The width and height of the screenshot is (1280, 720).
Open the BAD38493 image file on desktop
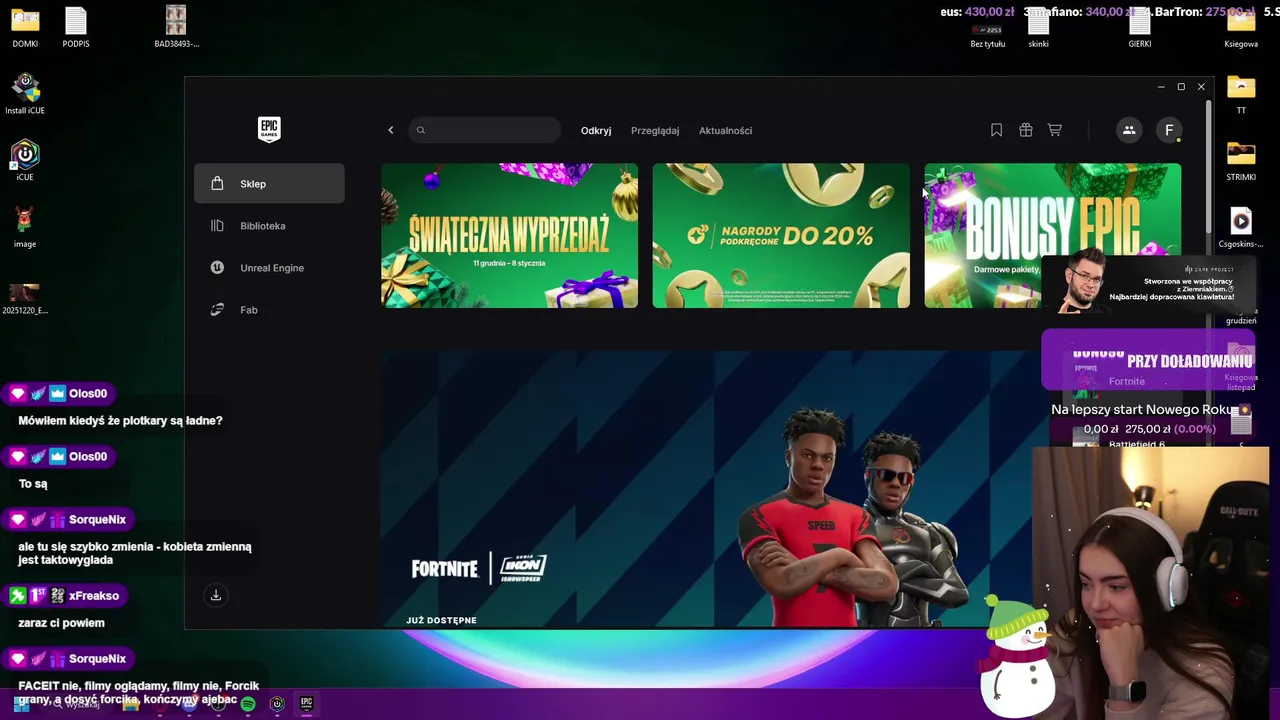176,27
